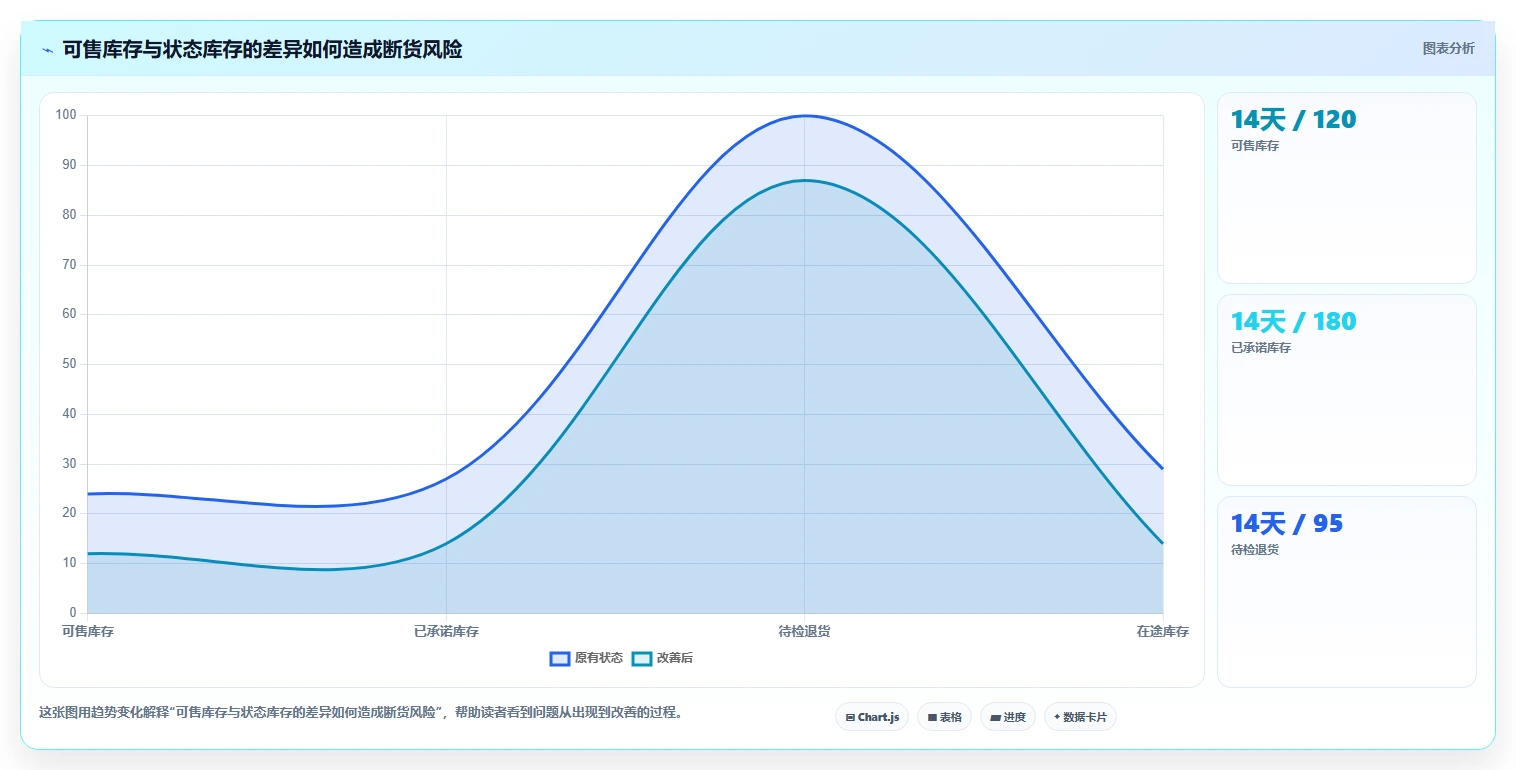The width and height of the screenshot is (1516, 770).
Task: Click the Chart.js tag
Action: coord(872,717)
